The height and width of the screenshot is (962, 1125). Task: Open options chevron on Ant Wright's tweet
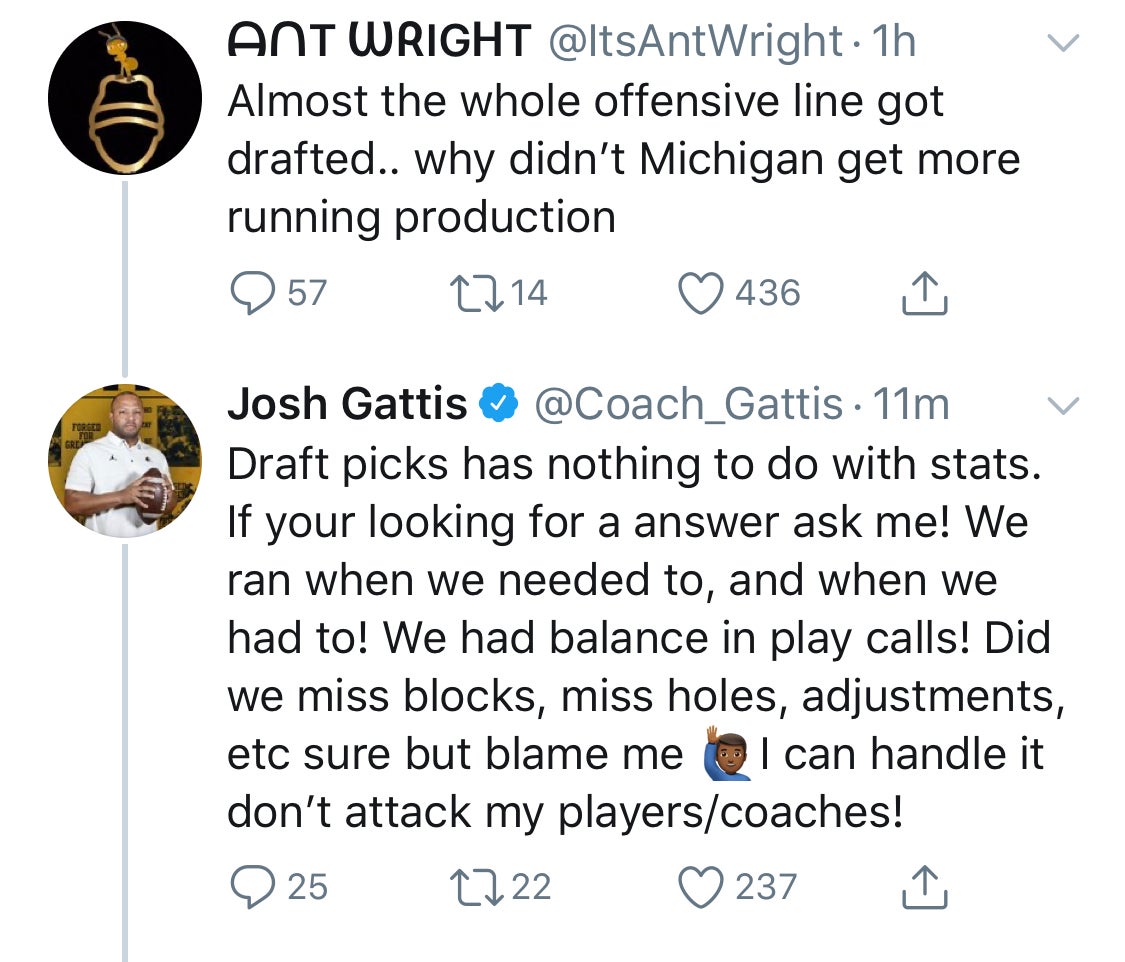(1063, 42)
